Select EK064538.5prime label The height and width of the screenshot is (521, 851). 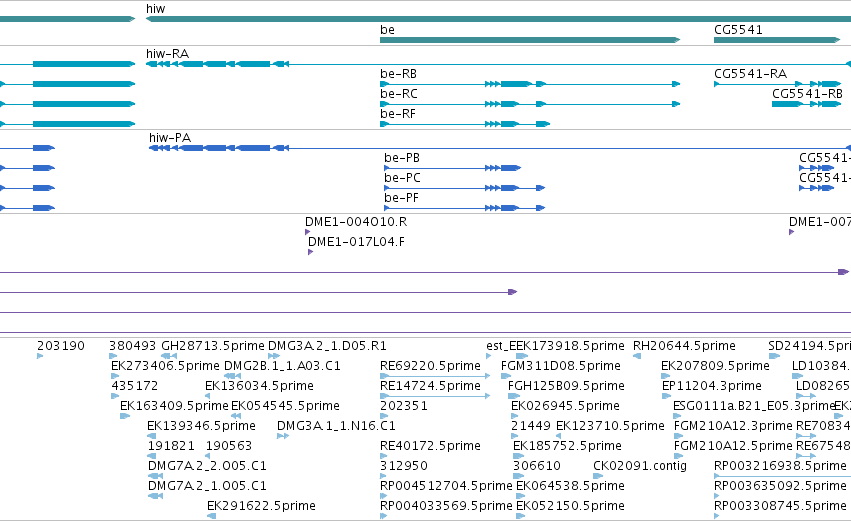pos(570,486)
